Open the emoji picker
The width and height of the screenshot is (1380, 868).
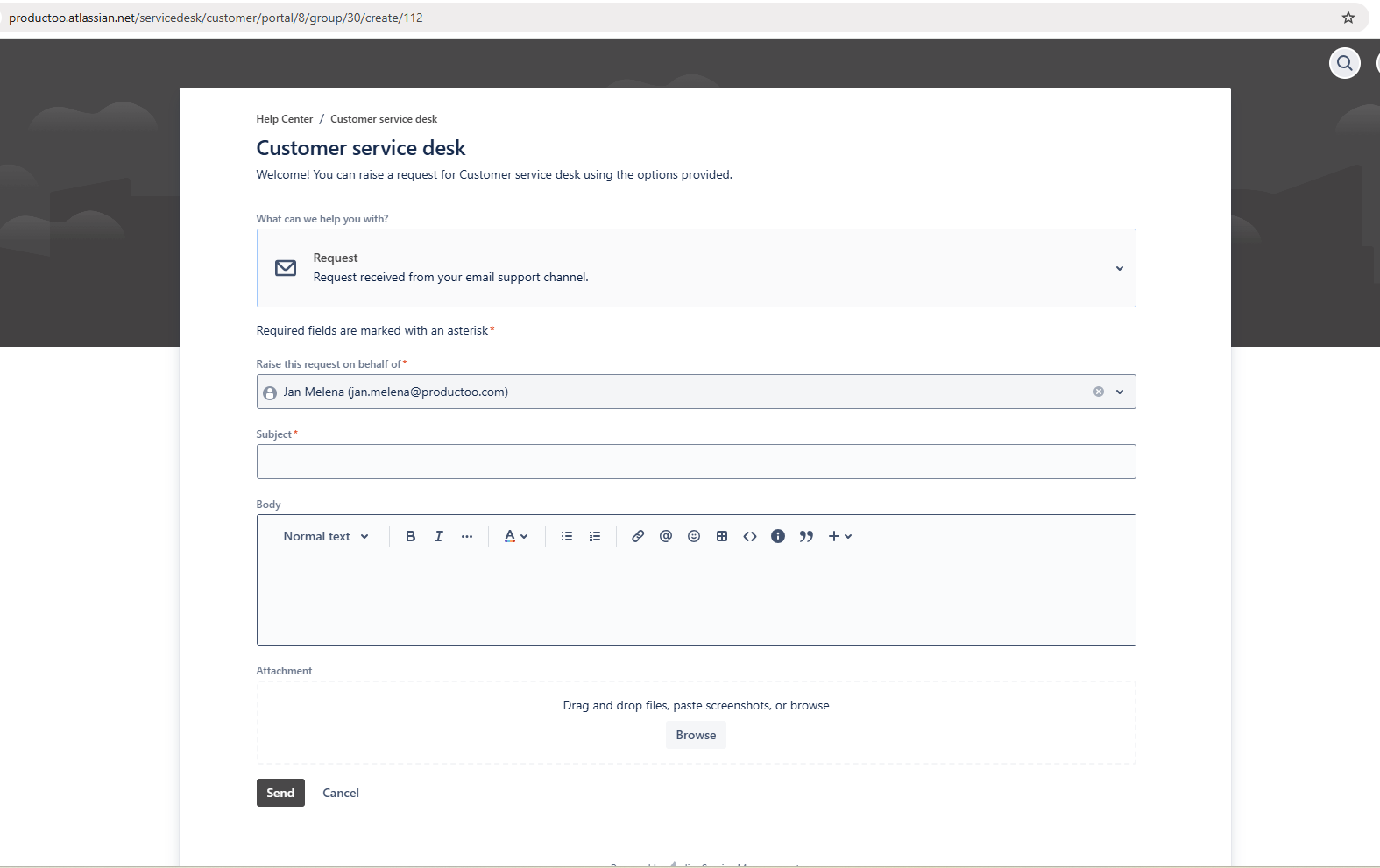[694, 536]
